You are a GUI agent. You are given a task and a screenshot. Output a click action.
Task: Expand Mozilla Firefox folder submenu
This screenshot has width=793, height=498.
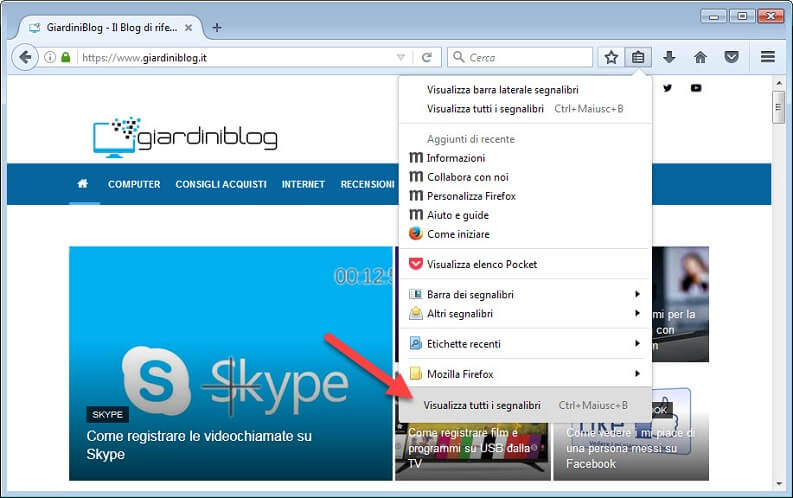pyautogui.click(x=525, y=374)
